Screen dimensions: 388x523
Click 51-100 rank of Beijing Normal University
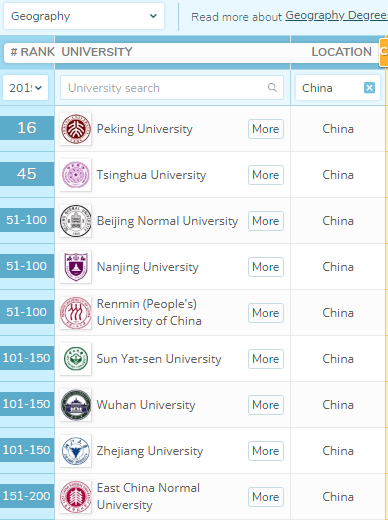27,220
